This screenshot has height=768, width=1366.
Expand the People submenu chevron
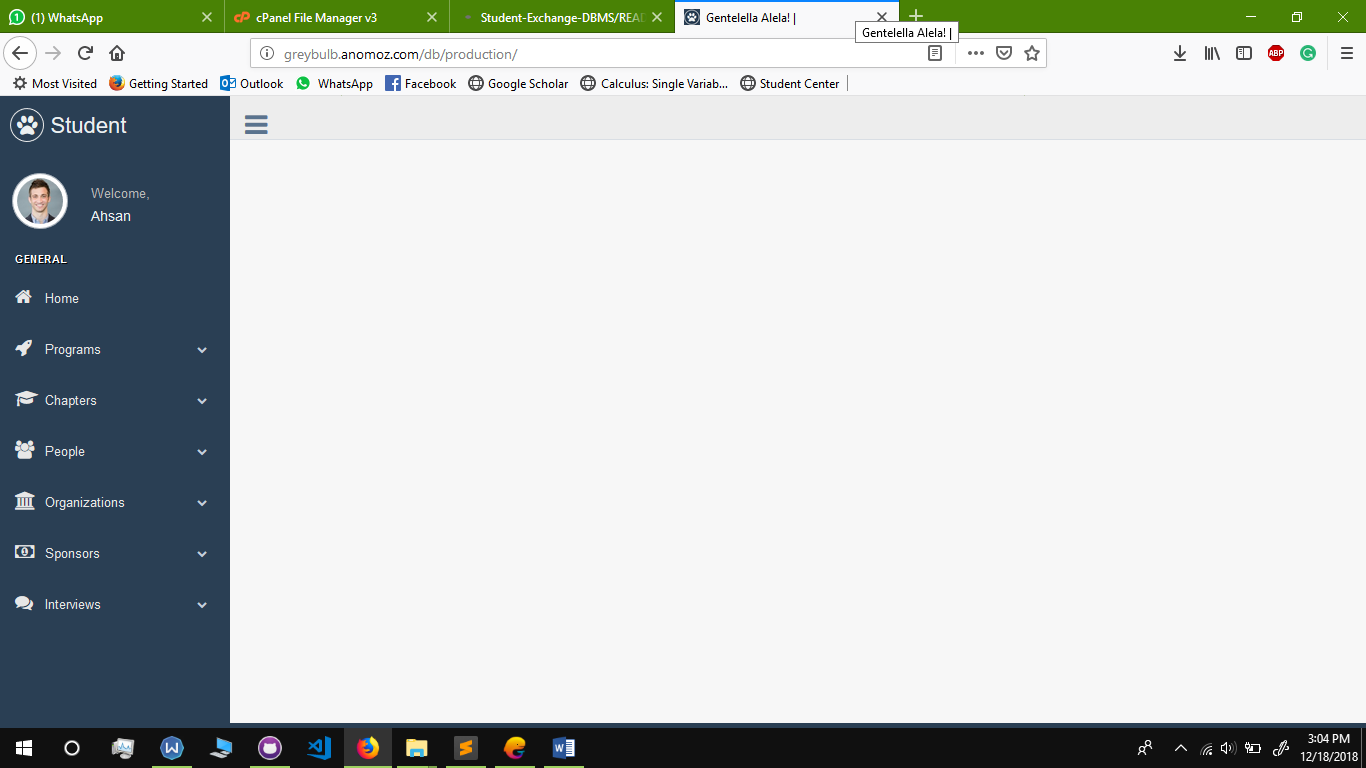(x=202, y=452)
